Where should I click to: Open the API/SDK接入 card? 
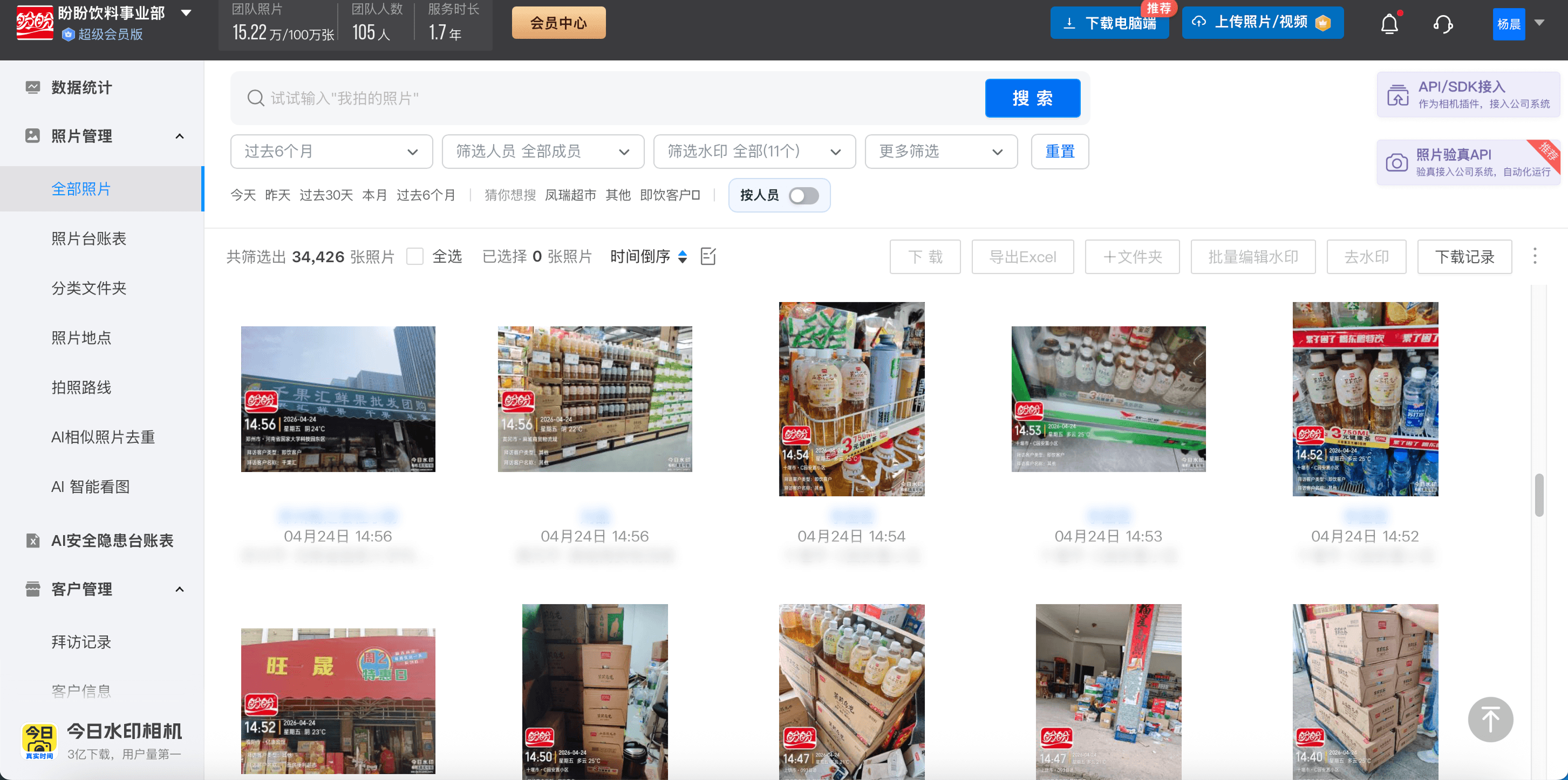1468,94
